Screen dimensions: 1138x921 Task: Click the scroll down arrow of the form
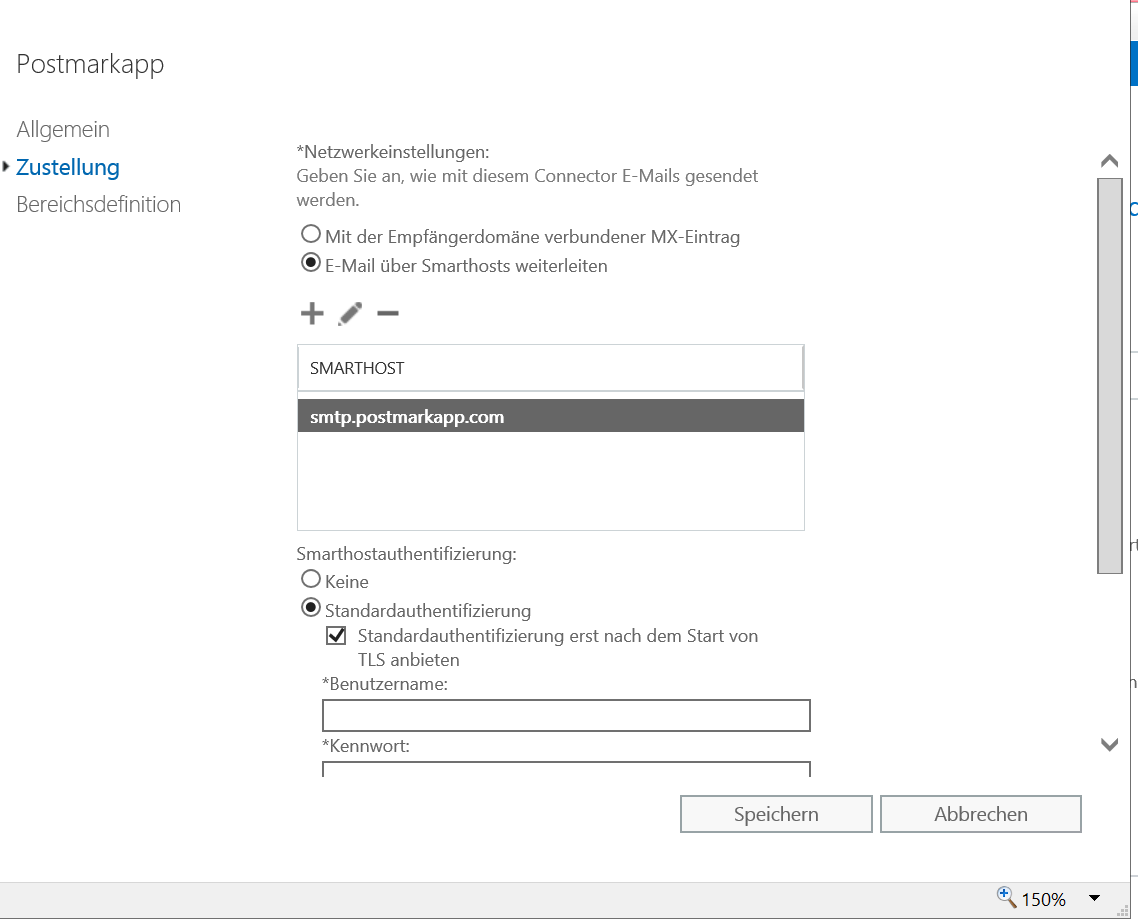(1110, 745)
